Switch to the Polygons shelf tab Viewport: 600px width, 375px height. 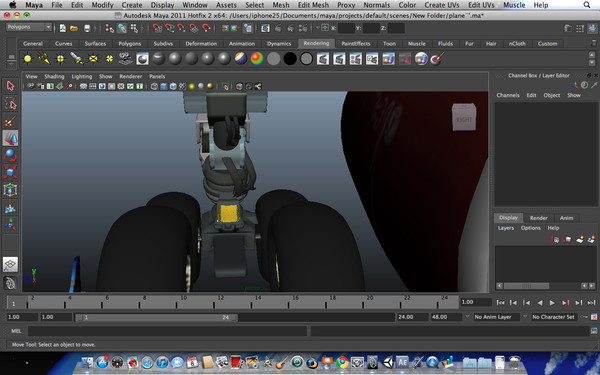[129, 44]
